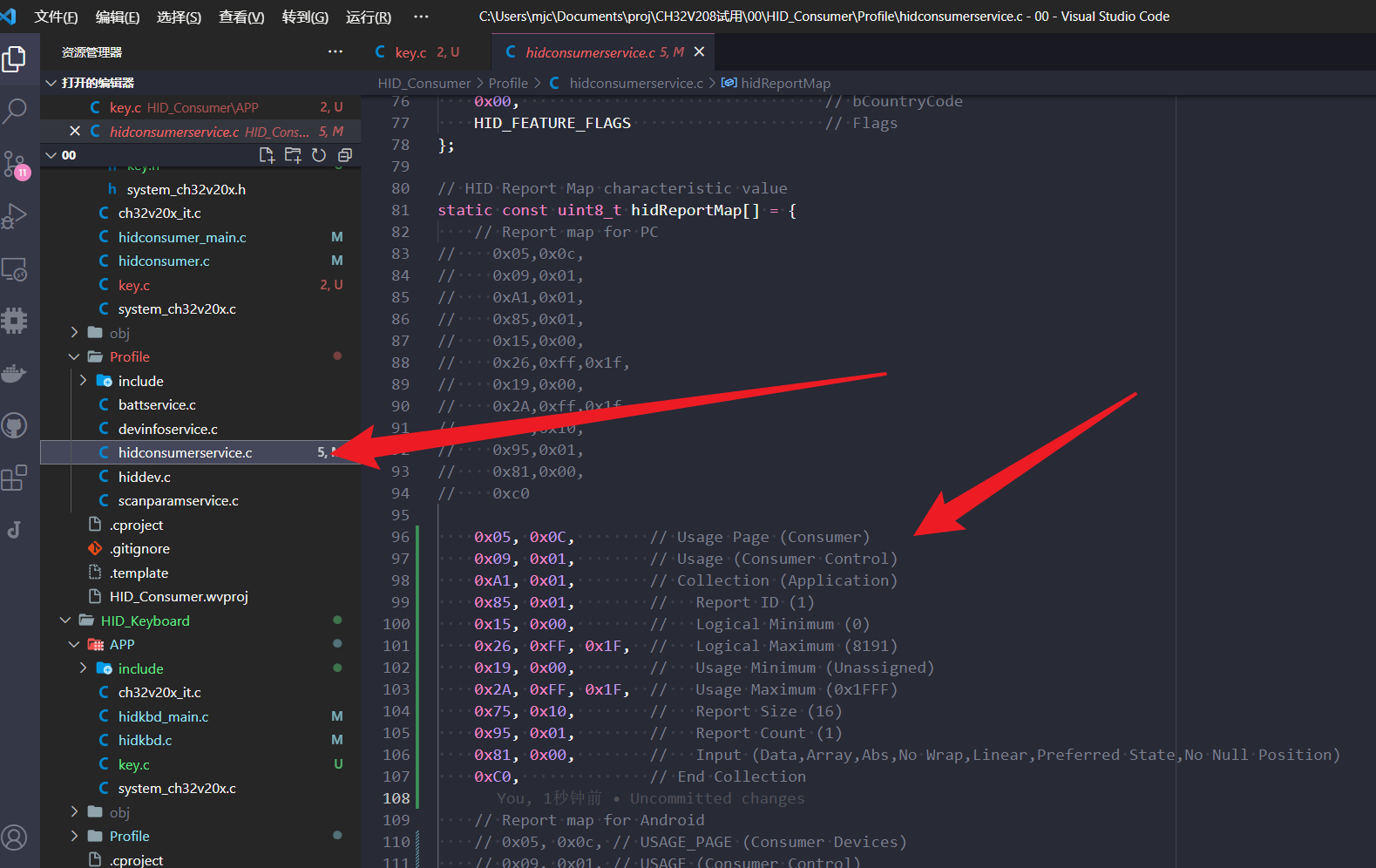Collapse all folders in explorer
The image size is (1376, 868).
pyautogui.click(x=345, y=155)
